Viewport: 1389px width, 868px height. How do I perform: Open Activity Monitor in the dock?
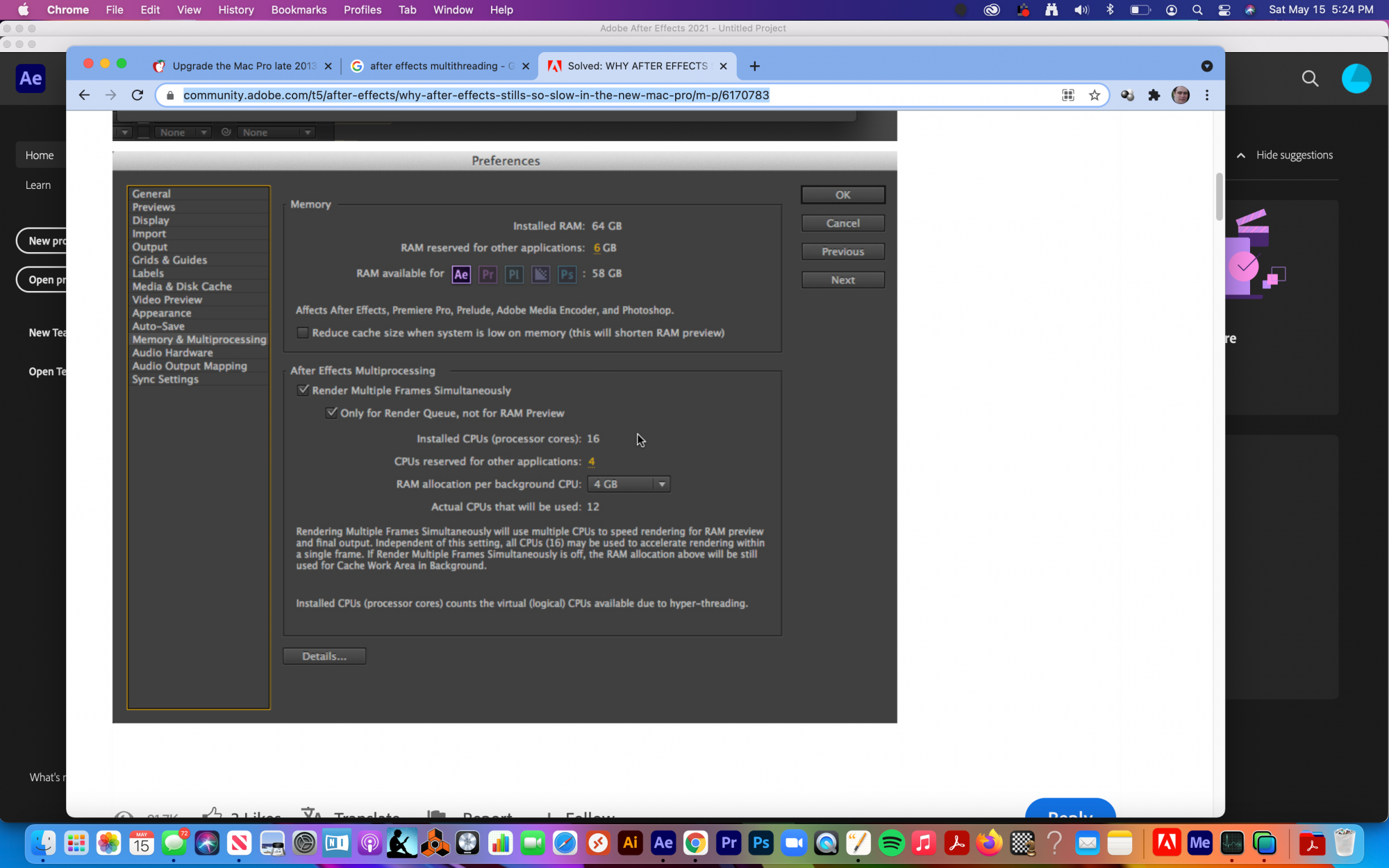[x=1232, y=844]
